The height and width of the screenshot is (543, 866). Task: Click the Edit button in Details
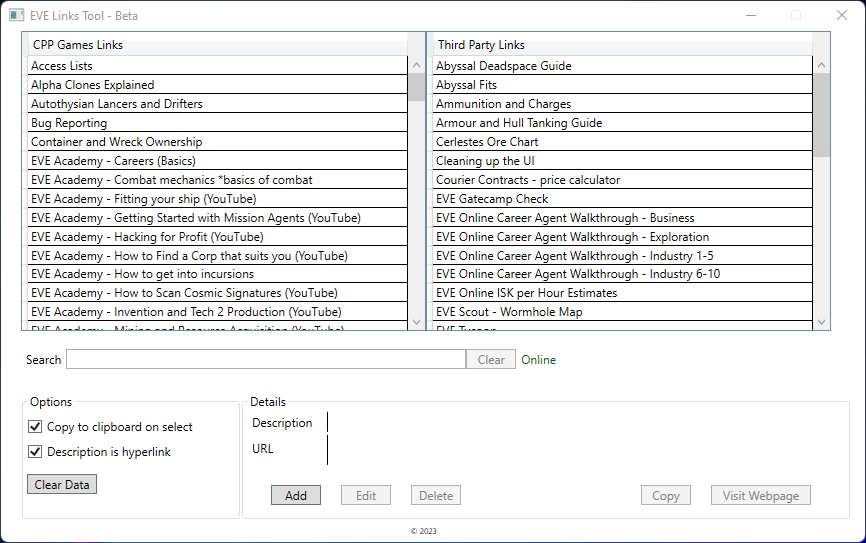click(366, 495)
